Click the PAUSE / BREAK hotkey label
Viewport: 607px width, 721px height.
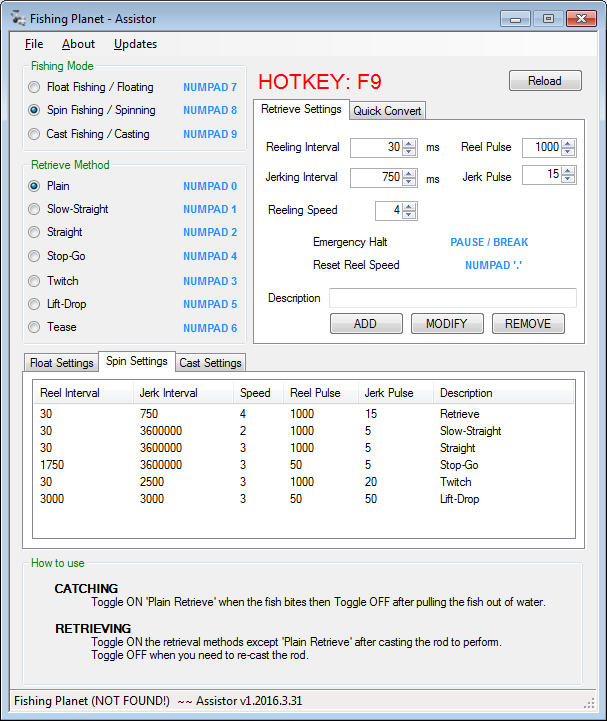pos(489,242)
